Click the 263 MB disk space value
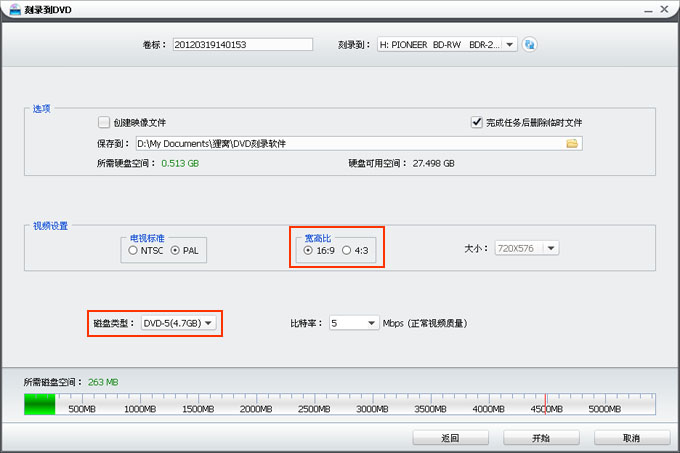Viewport: 680px width, 453px height. pos(103,382)
